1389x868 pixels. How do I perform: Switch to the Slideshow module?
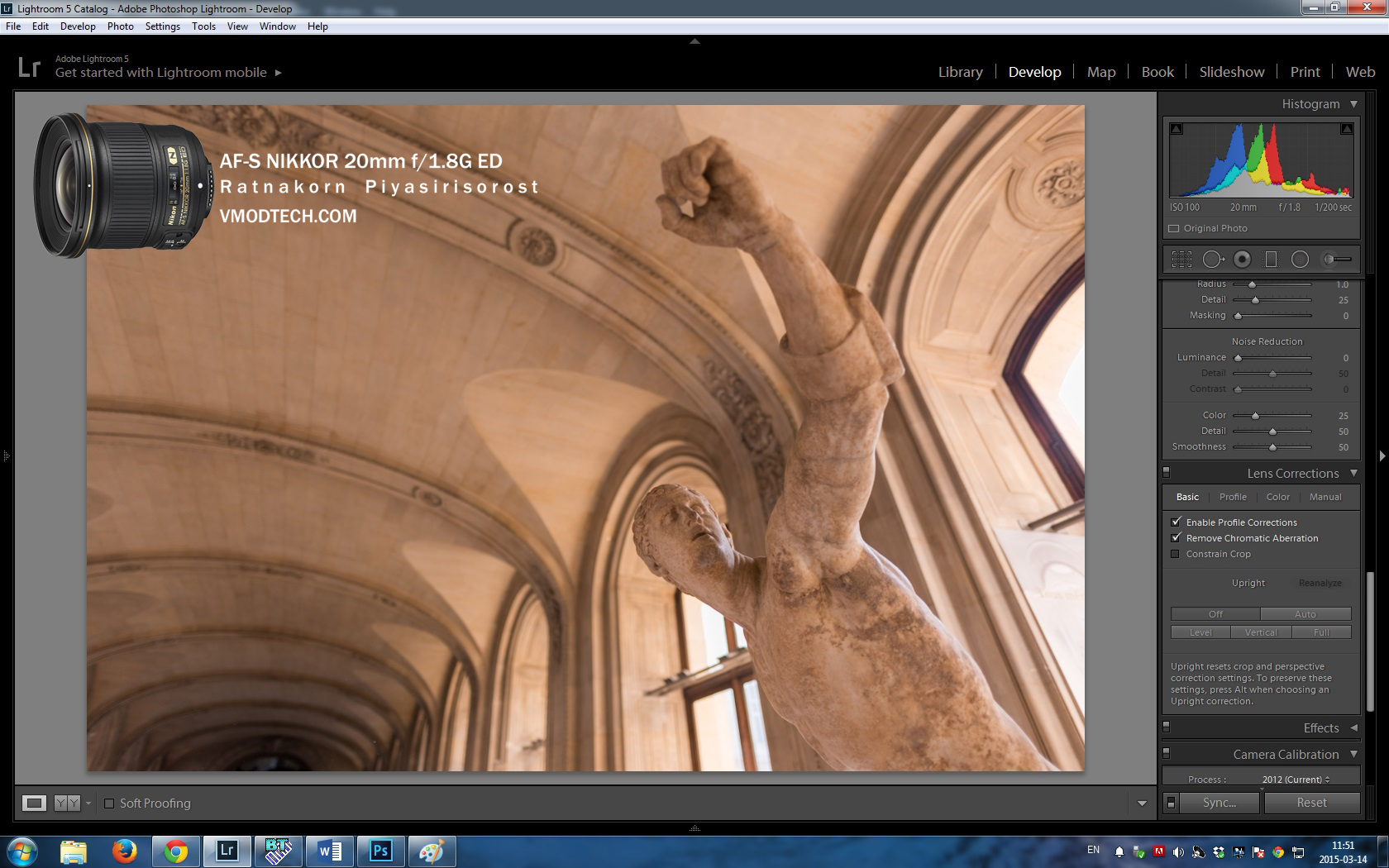click(x=1232, y=72)
